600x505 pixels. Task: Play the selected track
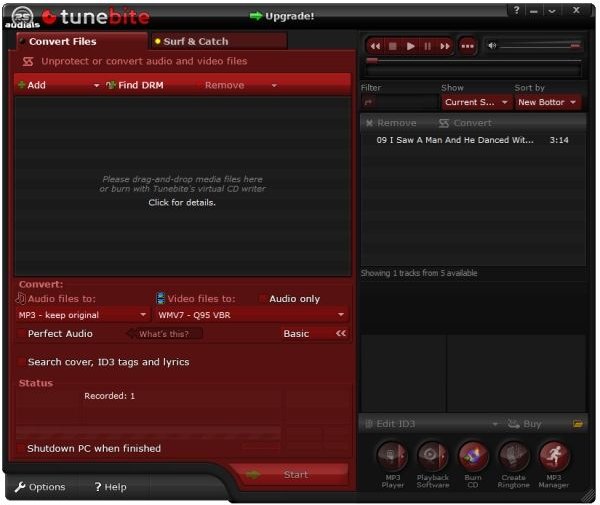point(410,46)
